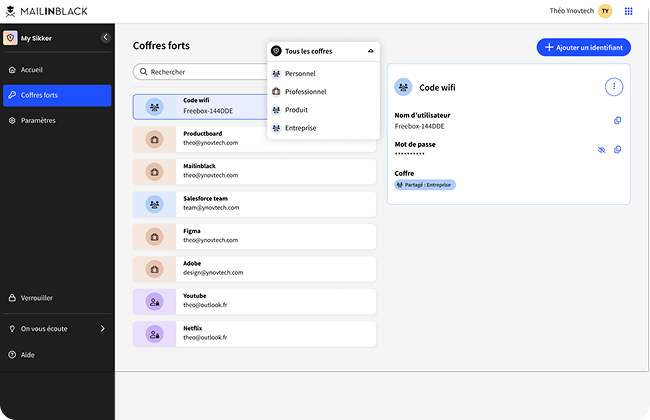
Task: Click the Code wifi detail header icon
Action: (403, 87)
